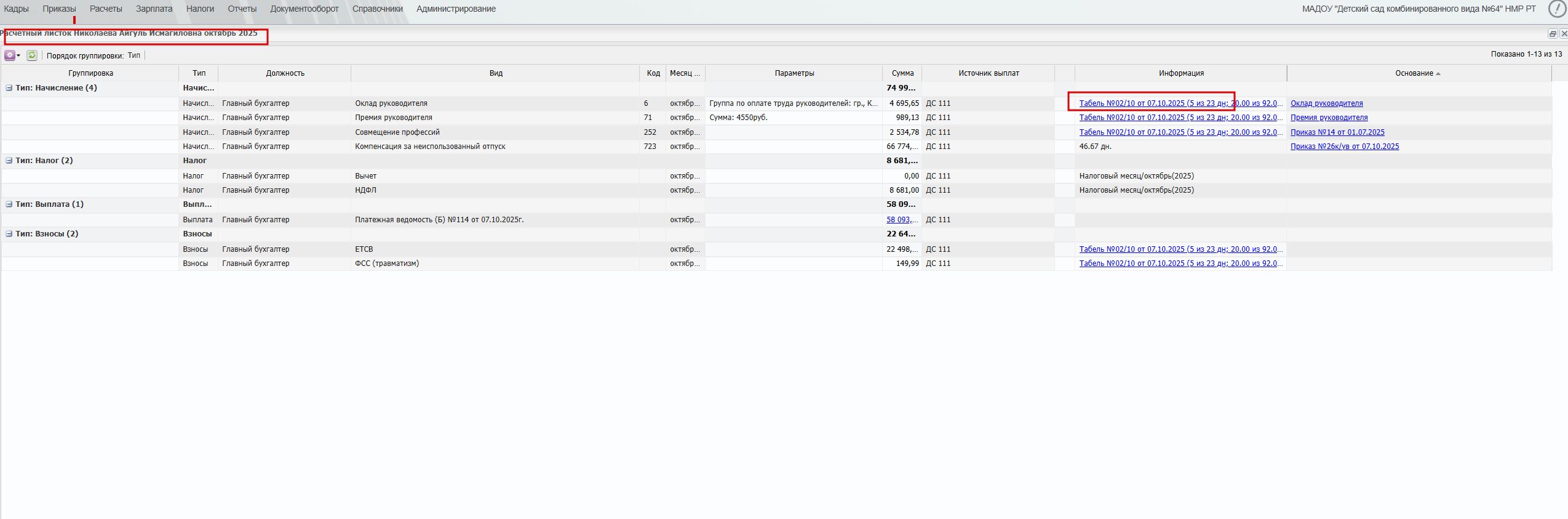1568x519 pixels.
Task: Click the purple settings gear icon
Action: pyautogui.click(x=10, y=55)
